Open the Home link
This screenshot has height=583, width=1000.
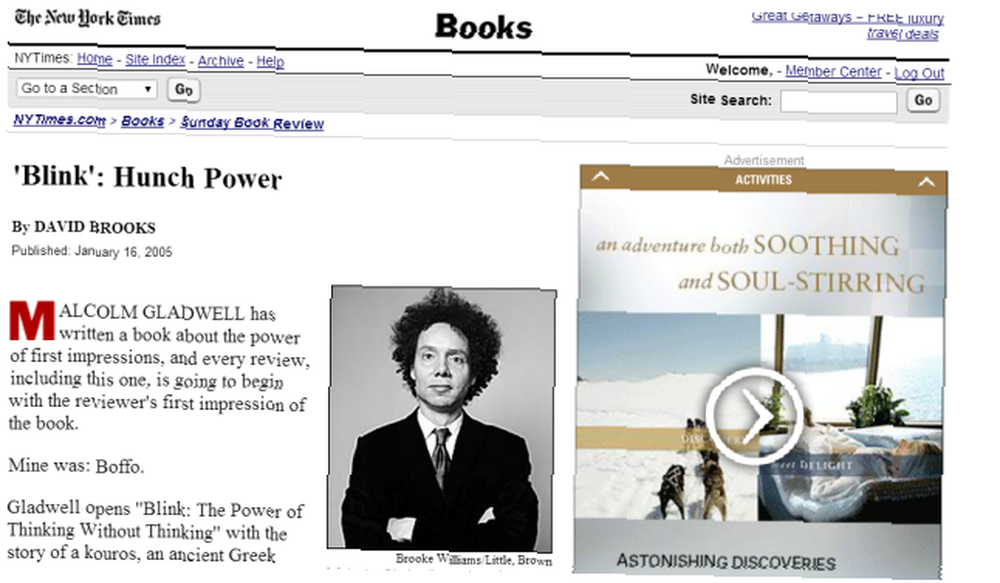pyautogui.click(x=94, y=59)
